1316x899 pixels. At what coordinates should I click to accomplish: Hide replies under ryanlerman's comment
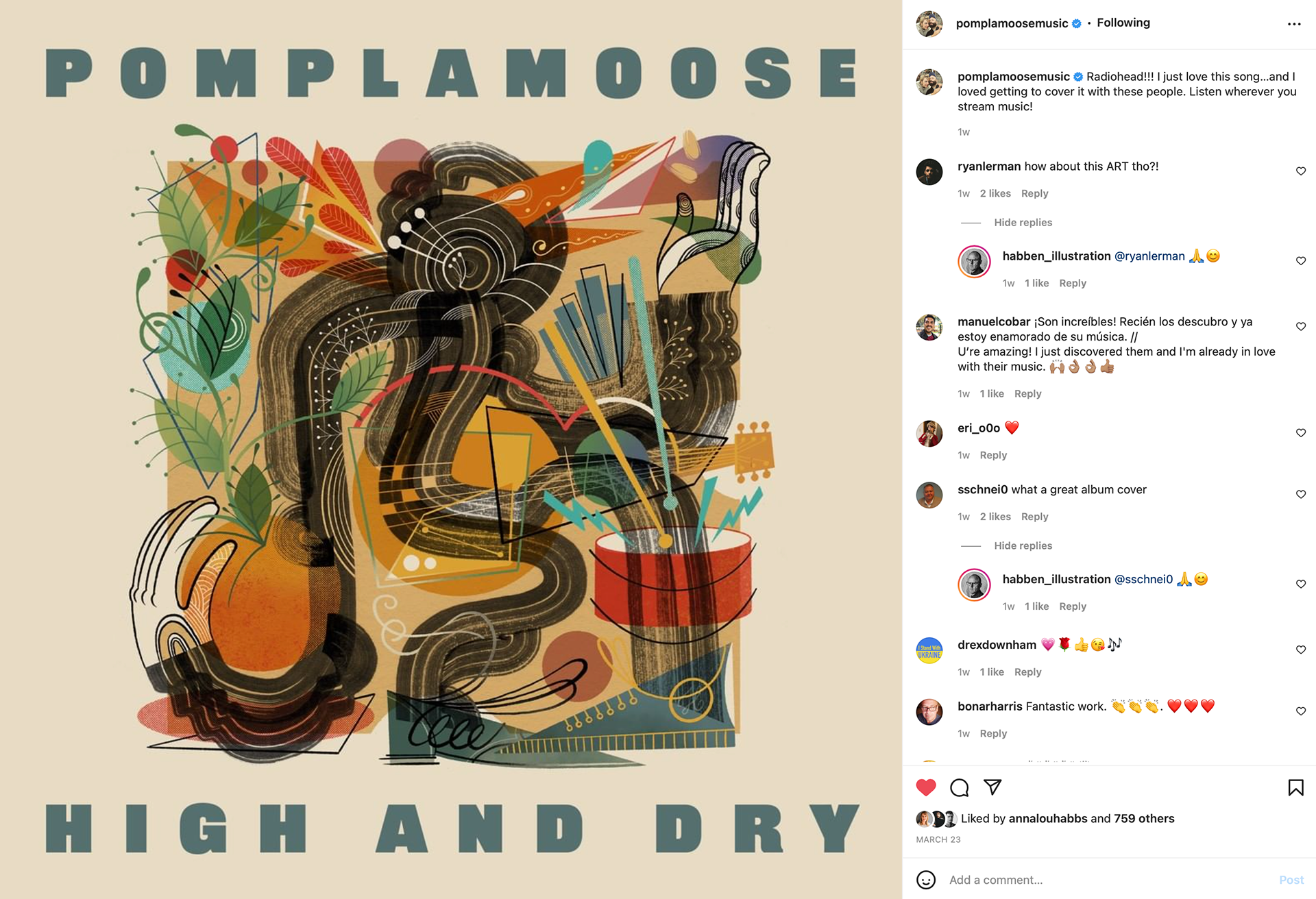(1023, 223)
